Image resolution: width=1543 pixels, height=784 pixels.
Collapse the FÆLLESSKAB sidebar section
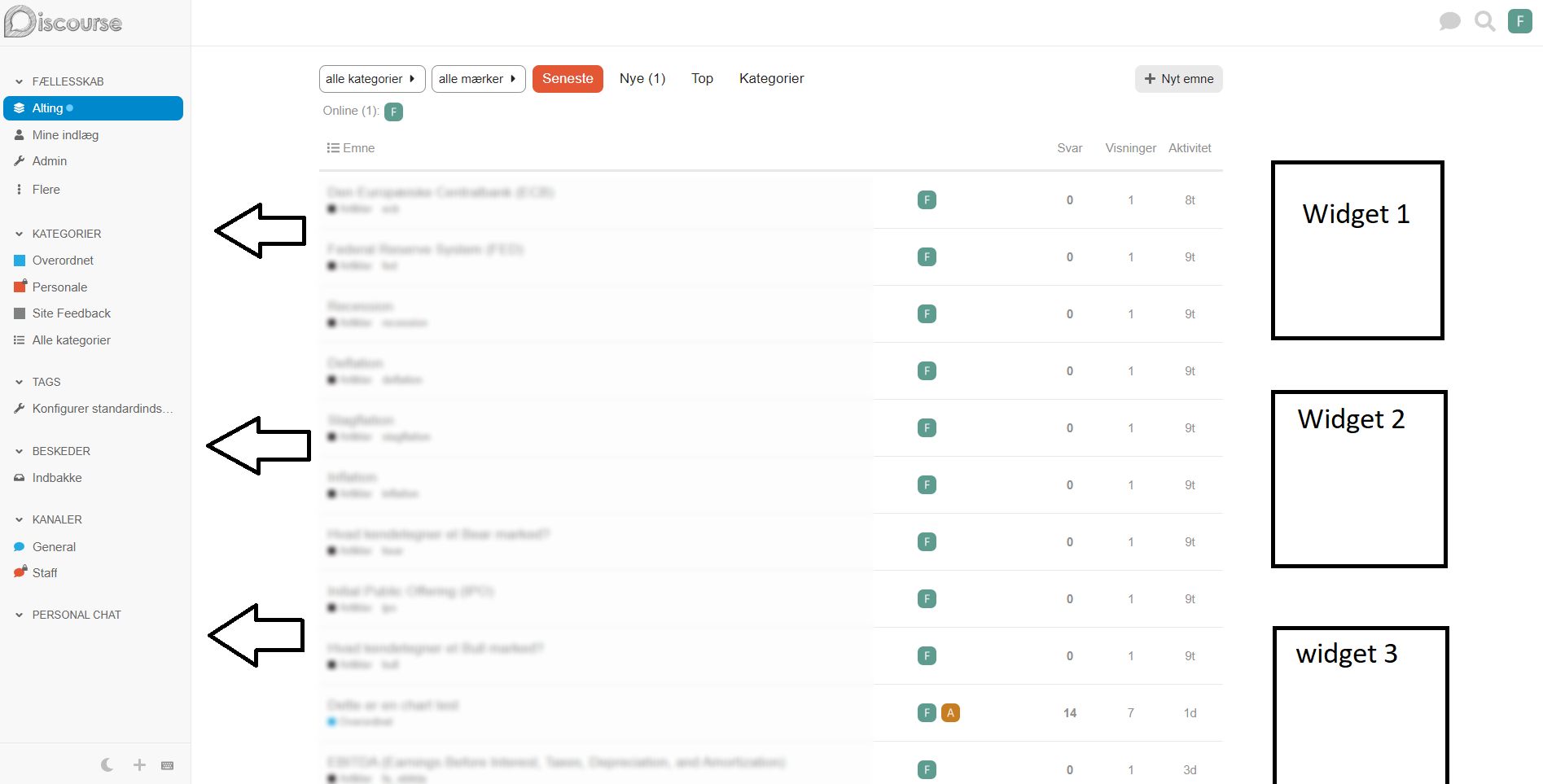(x=20, y=81)
